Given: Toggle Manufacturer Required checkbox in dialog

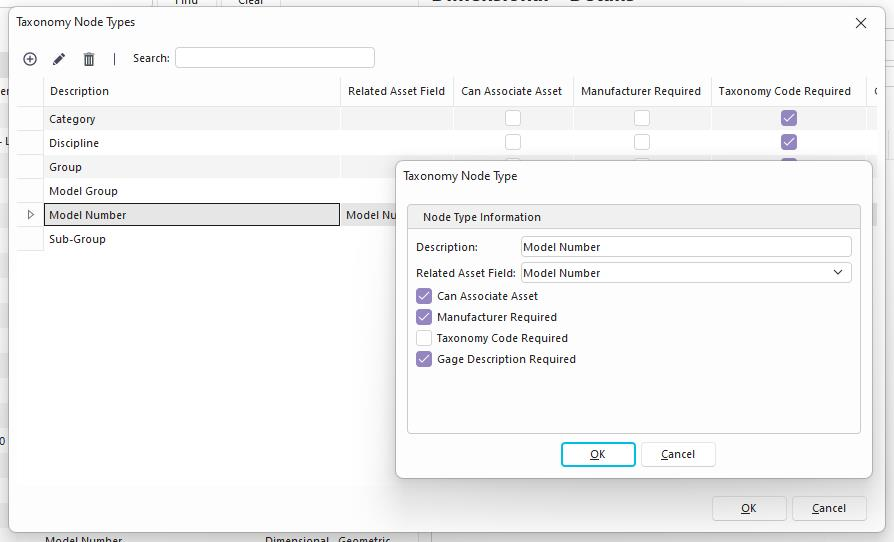Looking at the screenshot, I should tap(424, 317).
